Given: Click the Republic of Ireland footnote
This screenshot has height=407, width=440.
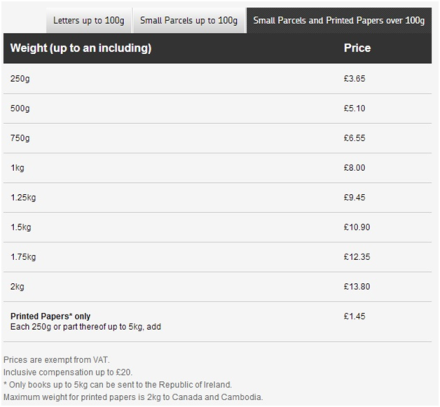Looking at the screenshot, I should [118, 385].
